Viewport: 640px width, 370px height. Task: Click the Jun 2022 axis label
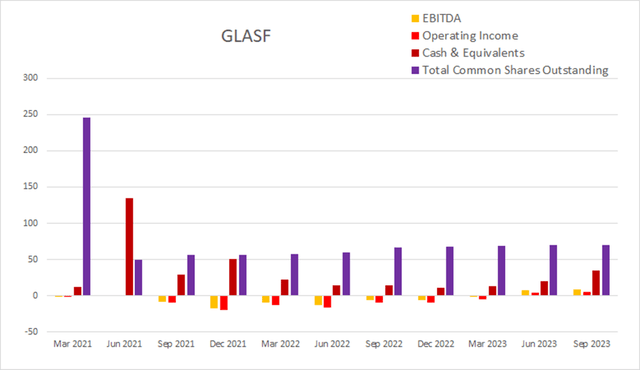[x=332, y=344]
